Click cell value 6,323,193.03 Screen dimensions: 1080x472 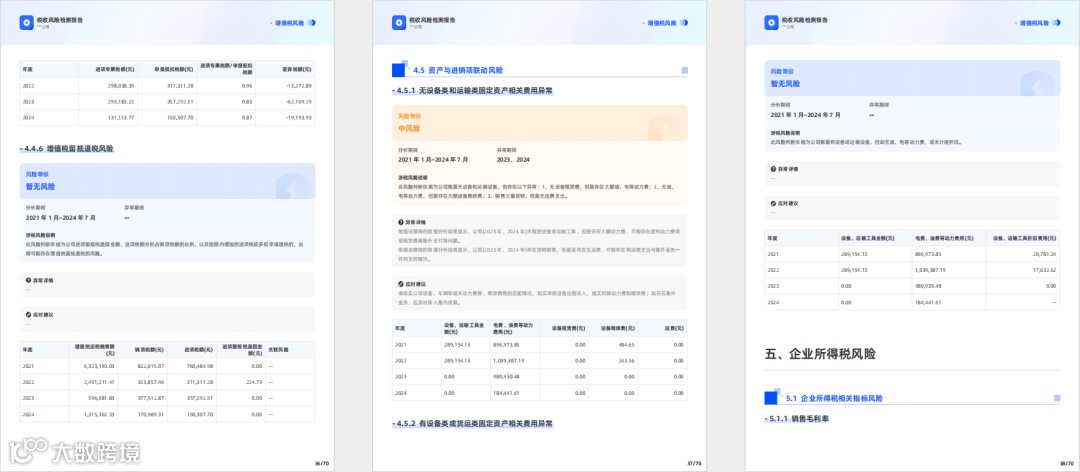click(99, 367)
